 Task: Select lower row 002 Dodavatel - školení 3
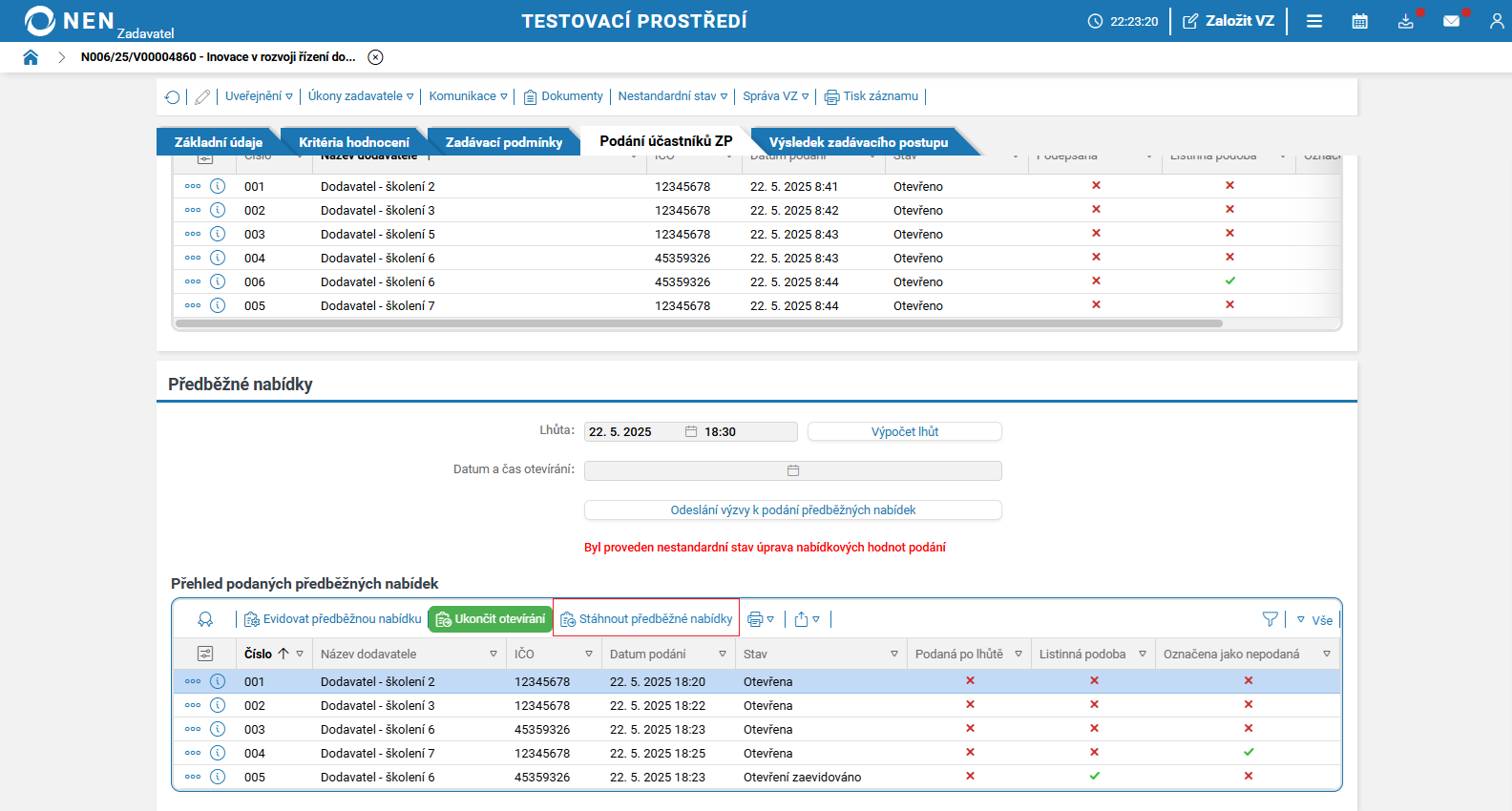[x=756, y=705]
